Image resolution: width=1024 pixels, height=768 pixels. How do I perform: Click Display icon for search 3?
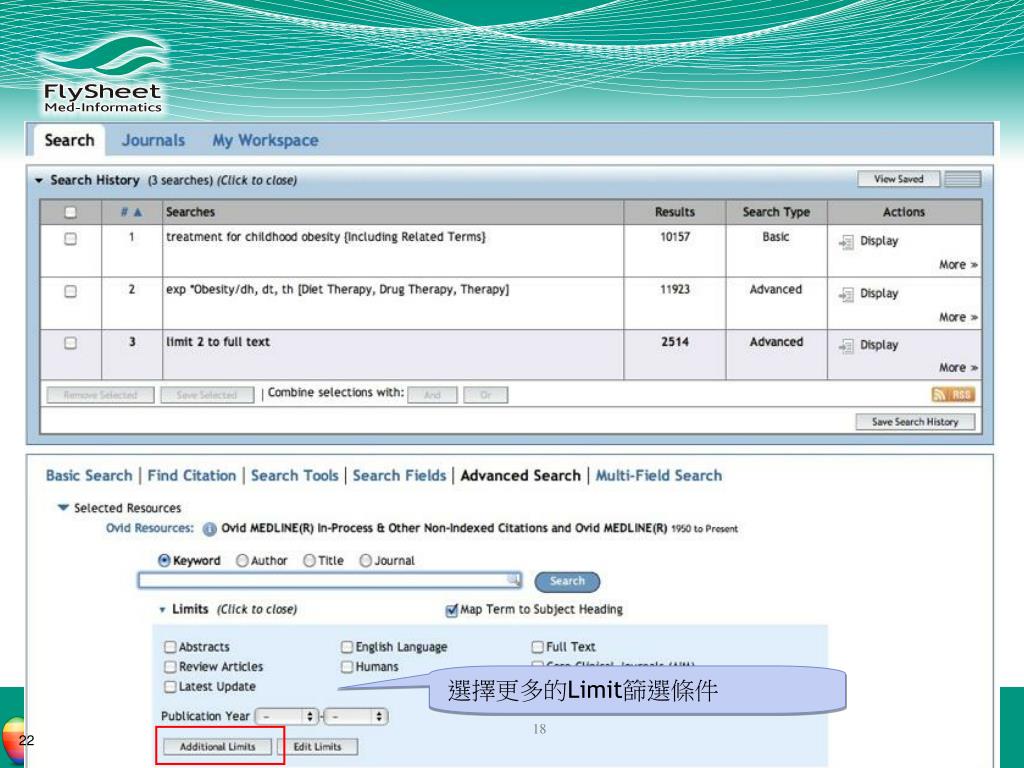pyautogui.click(x=846, y=346)
